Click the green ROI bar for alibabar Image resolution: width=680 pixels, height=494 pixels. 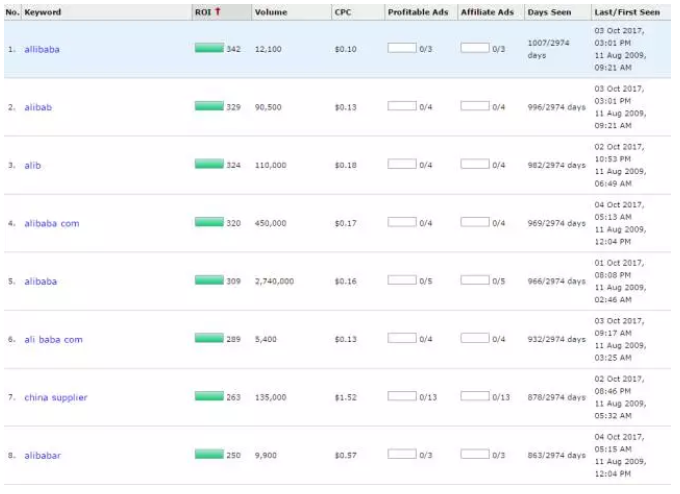209,454
